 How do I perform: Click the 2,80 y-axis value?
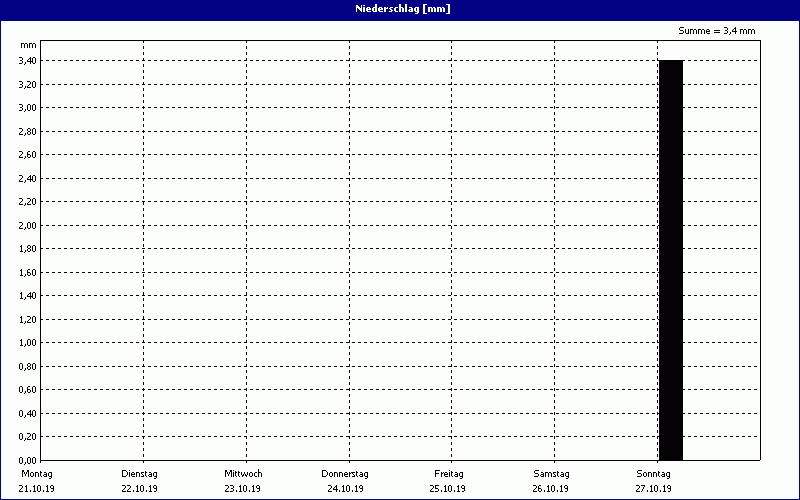coord(28,131)
